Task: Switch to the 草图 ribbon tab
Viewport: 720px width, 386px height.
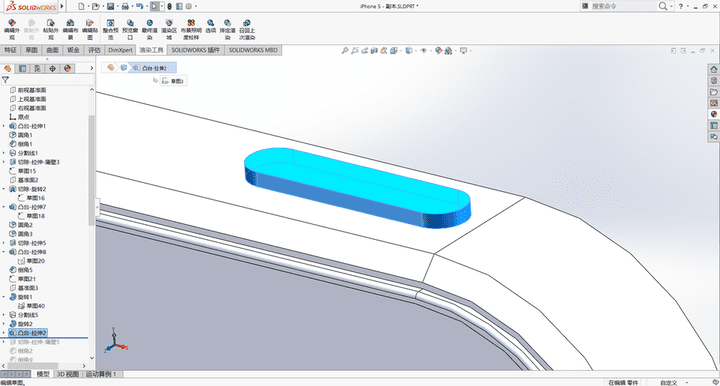Action: (x=32, y=50)
